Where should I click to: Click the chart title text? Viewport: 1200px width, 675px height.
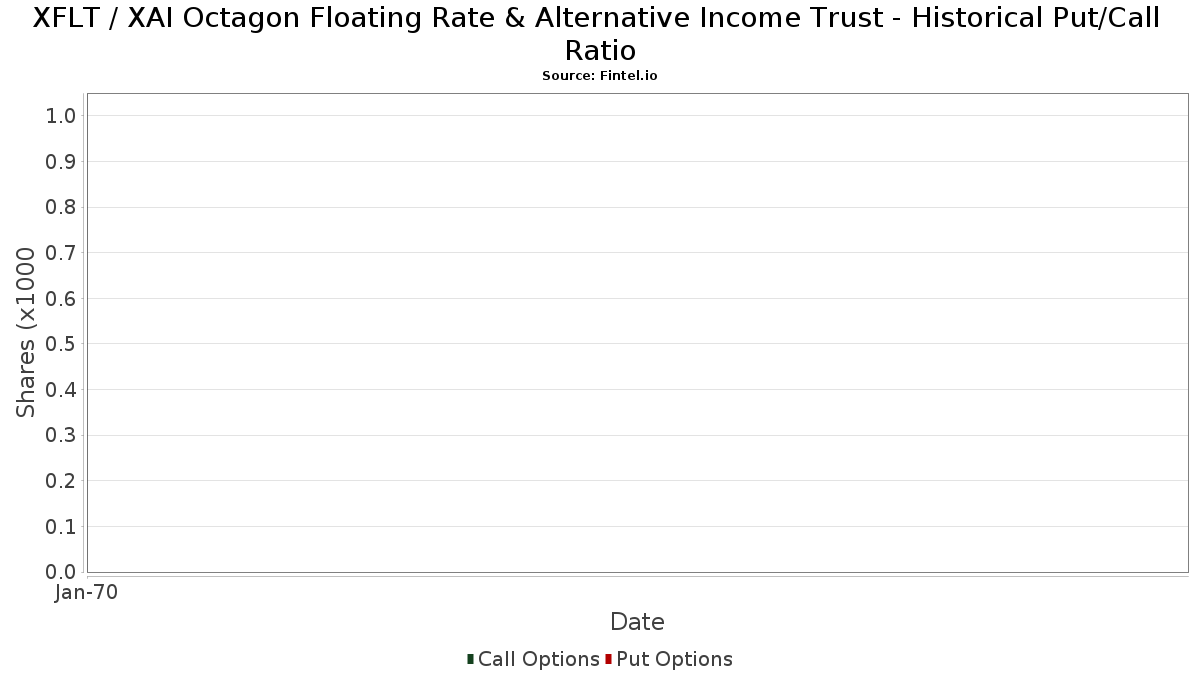point(597,33)
